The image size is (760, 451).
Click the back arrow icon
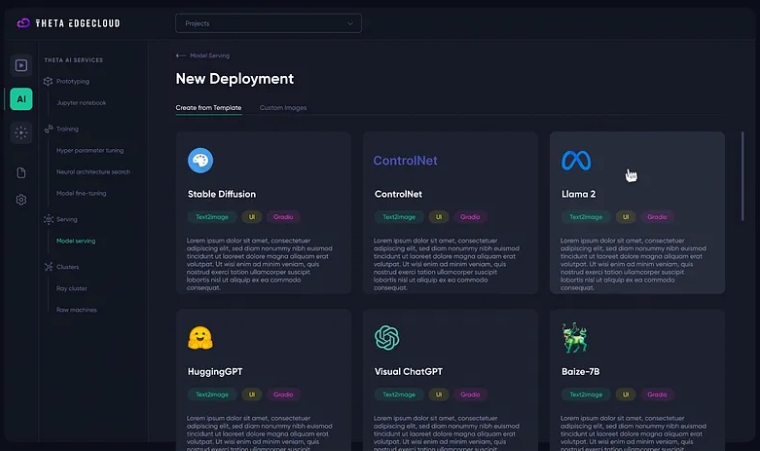tap(181, 56)
